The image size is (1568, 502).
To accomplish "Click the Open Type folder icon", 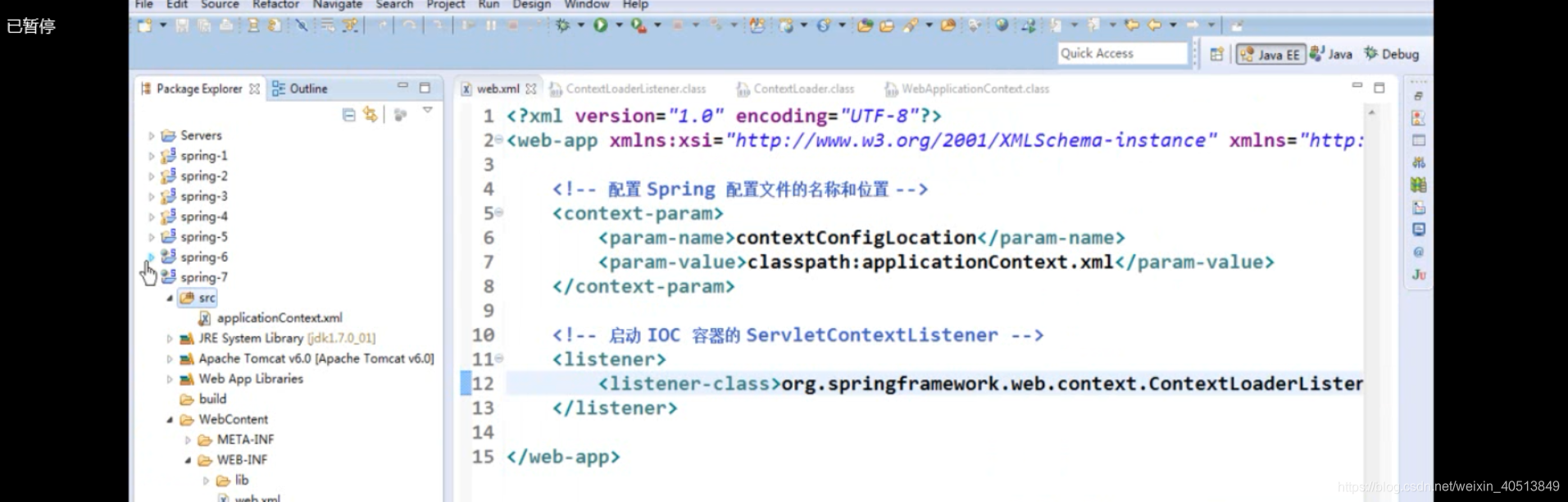I will pyautogui.click(x=866, y=25).
